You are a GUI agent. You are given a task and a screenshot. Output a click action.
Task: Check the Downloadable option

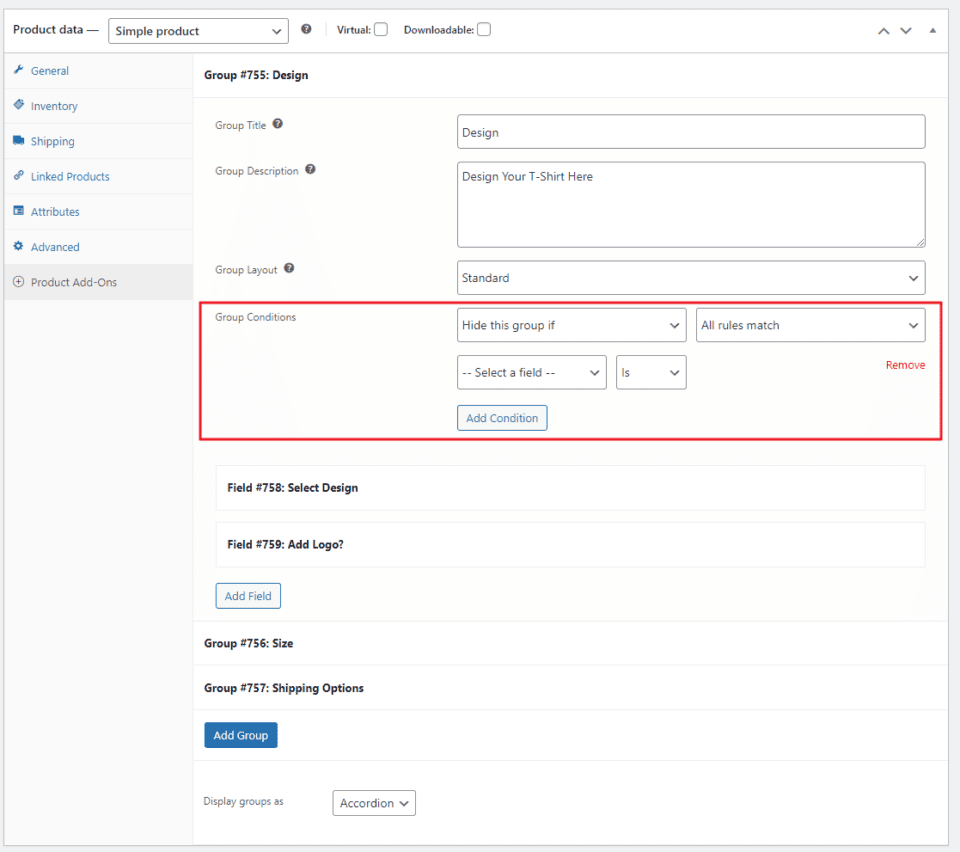[x=484, y=29]
